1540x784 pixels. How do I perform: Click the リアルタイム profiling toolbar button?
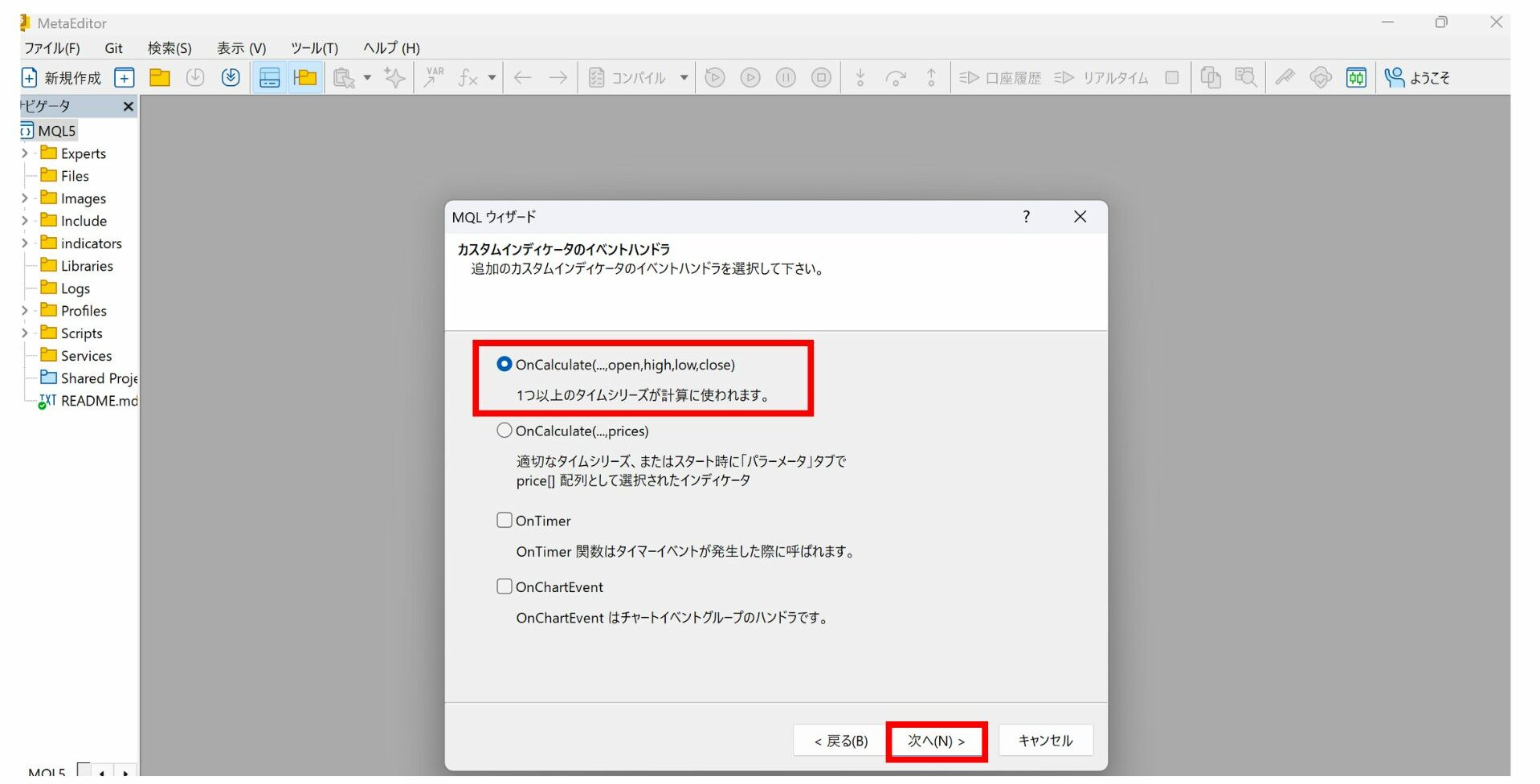pyautogui.click(x=1101, y=78)
